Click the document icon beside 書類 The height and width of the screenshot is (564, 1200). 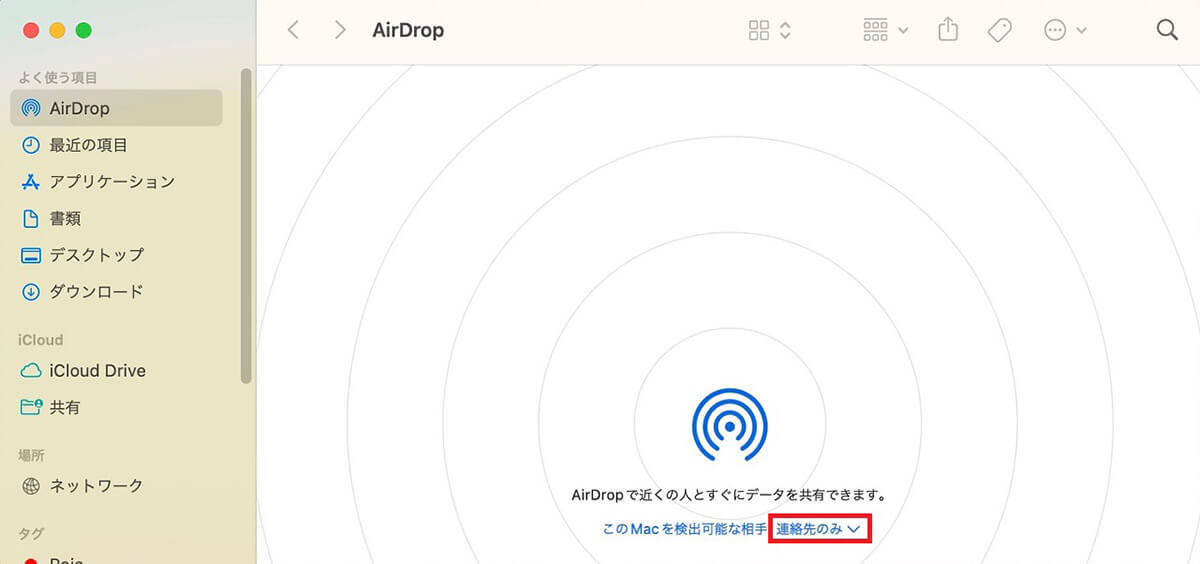pyautogui.click(x=31, y=218)
